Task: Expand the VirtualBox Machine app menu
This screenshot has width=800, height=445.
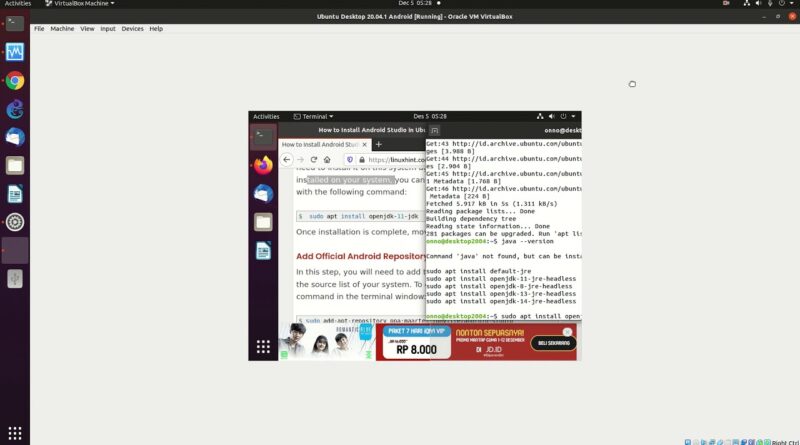Action: (x=80, y=3)
